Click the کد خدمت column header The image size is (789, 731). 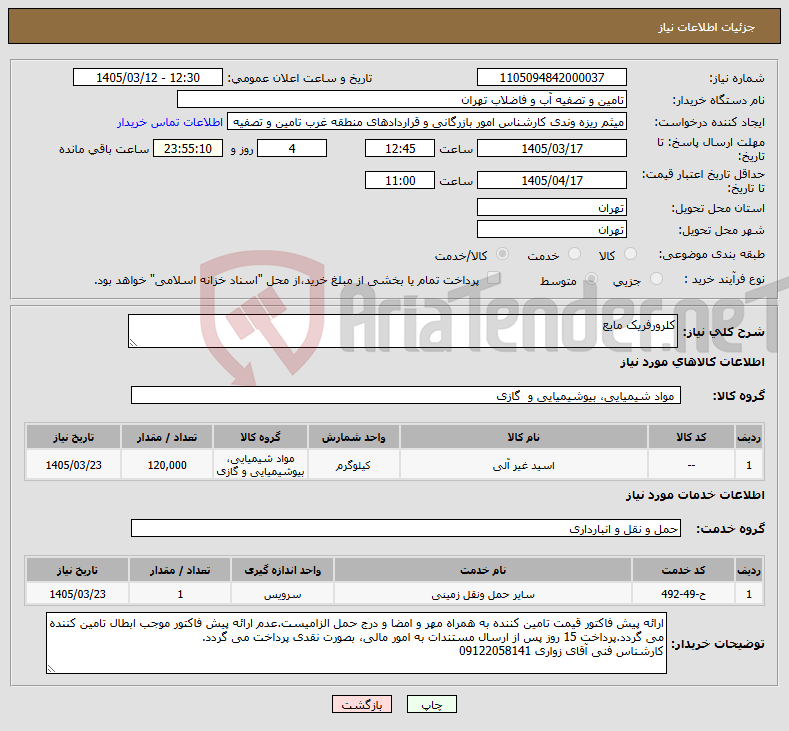[683, 570]
